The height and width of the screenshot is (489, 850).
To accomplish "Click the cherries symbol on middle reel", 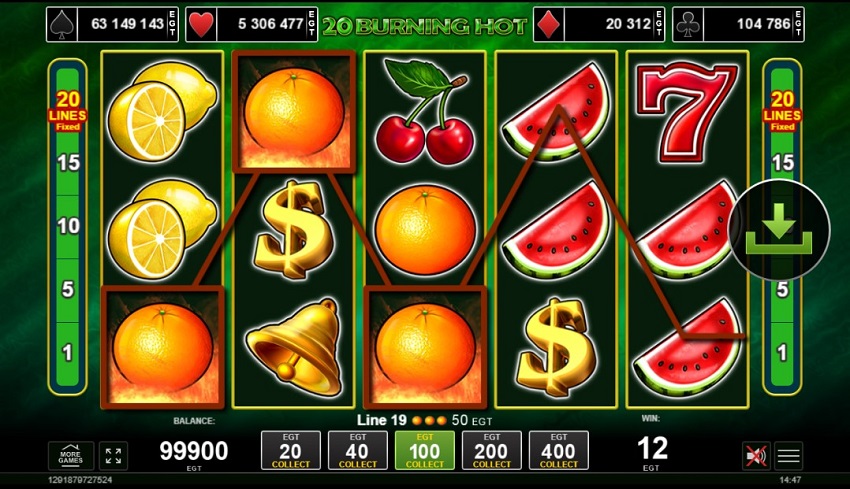I will coord(424,112).
